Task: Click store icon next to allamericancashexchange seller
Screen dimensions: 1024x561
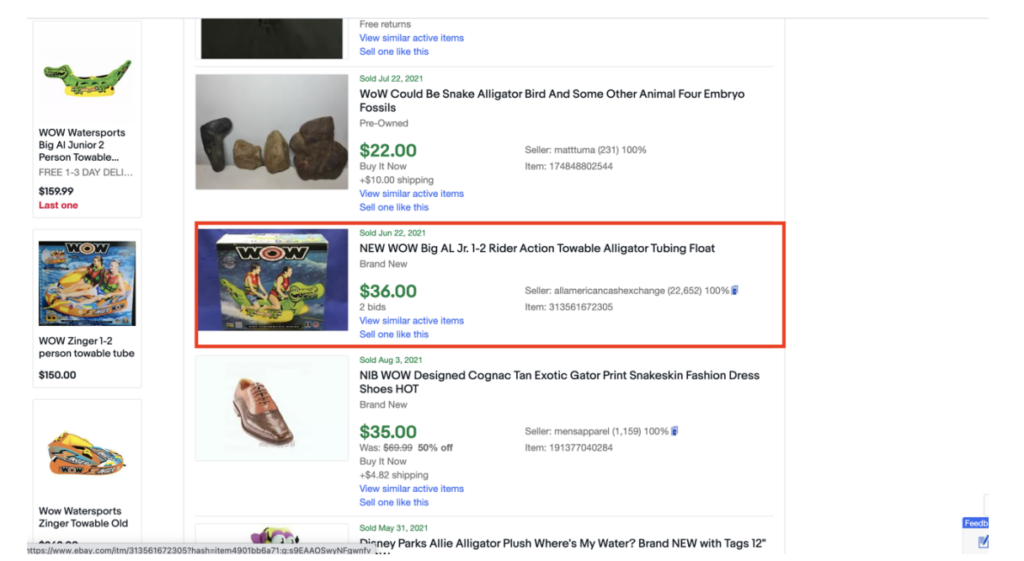Action: pos(735,291)
